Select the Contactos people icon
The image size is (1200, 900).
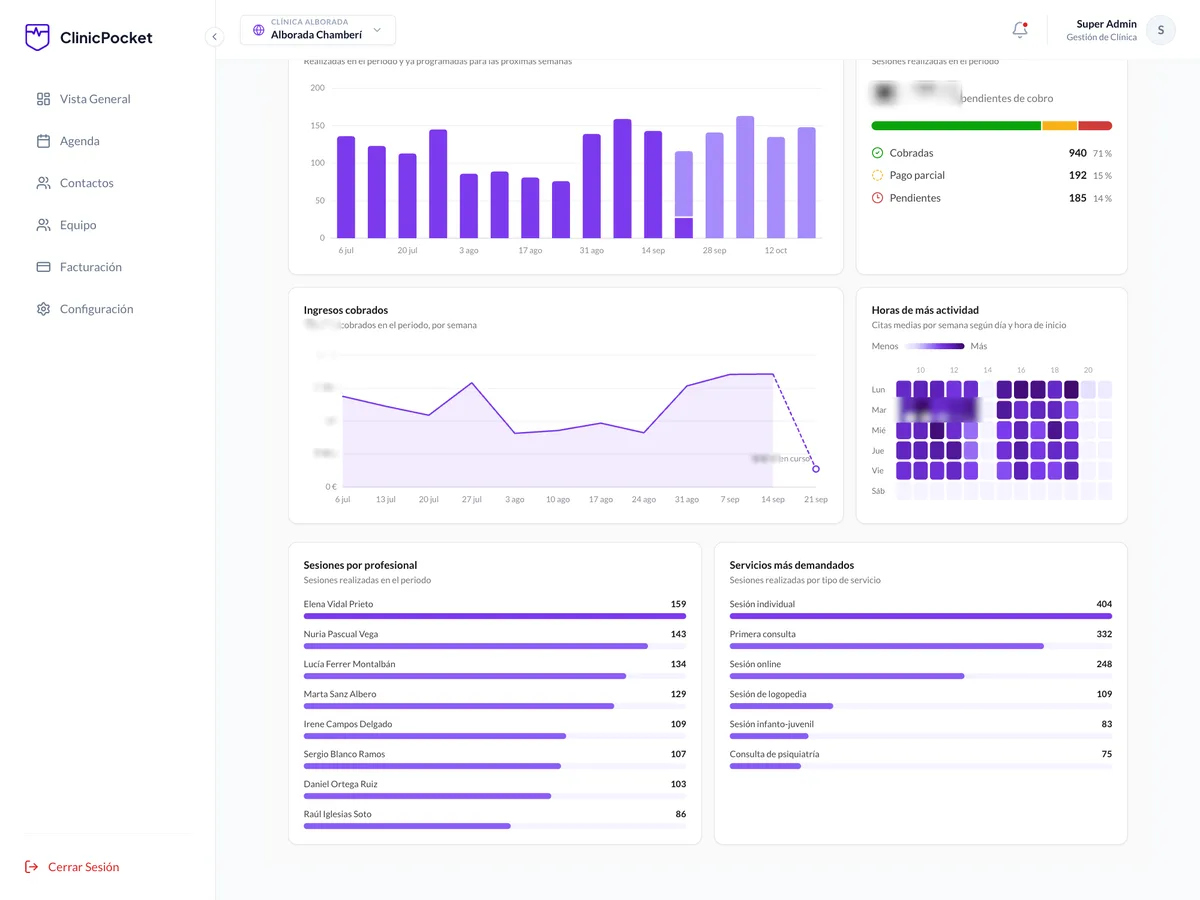click(43, 183)
